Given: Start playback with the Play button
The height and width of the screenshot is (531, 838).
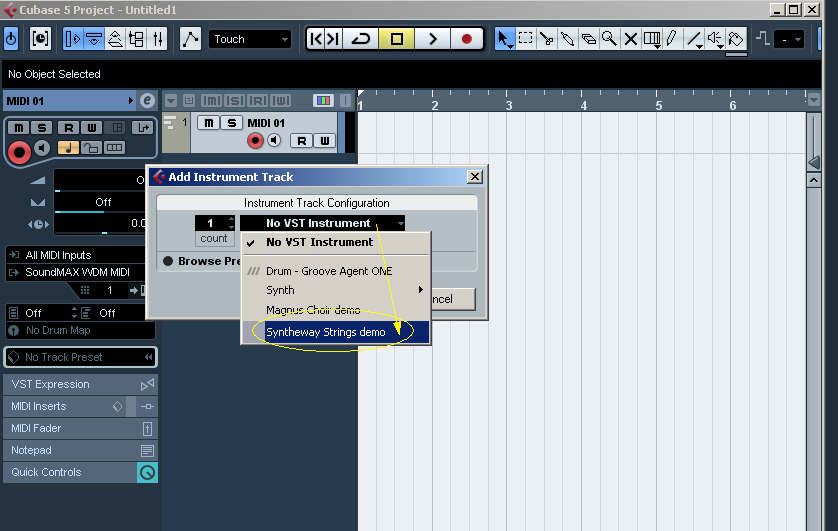Looking at the screenshot, I should [432, 39].
